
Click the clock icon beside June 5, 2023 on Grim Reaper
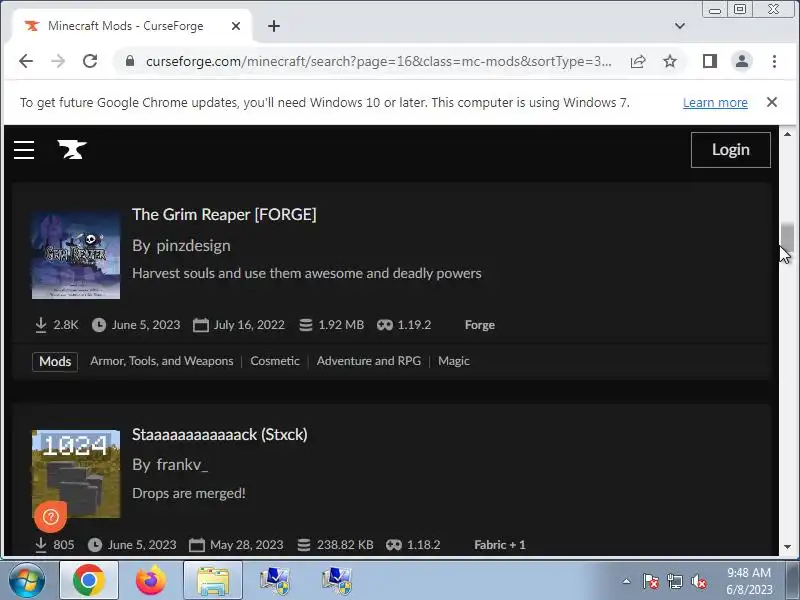(x=98, y=325)
